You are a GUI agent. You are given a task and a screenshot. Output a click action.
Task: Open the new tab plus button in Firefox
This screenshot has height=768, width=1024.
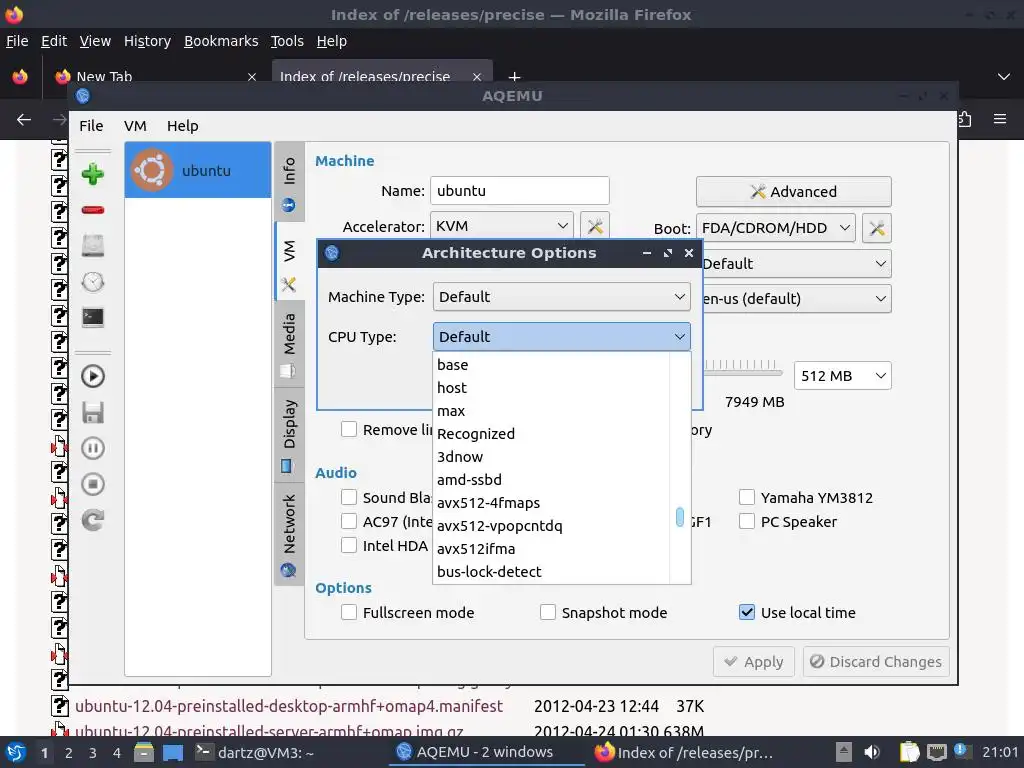[515, 77]
